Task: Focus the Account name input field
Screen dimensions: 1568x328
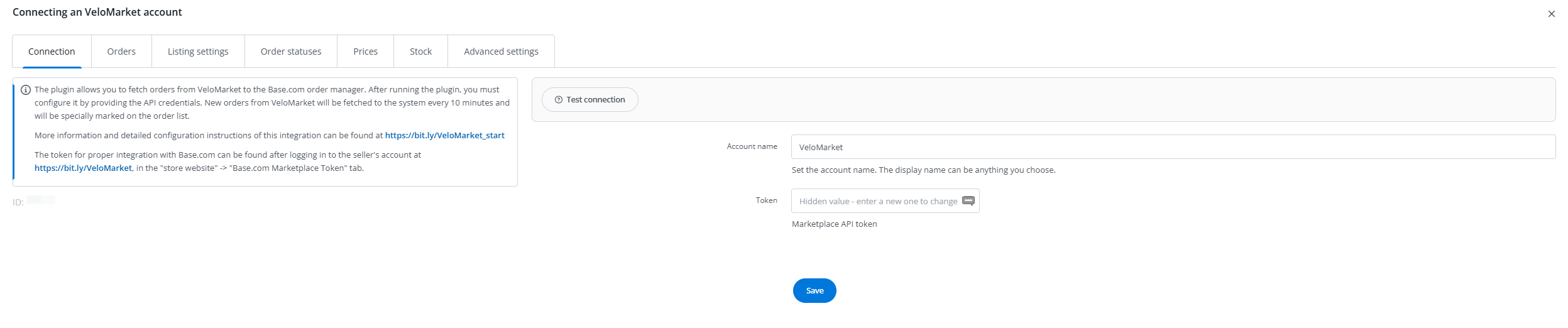Action: 1173,147
